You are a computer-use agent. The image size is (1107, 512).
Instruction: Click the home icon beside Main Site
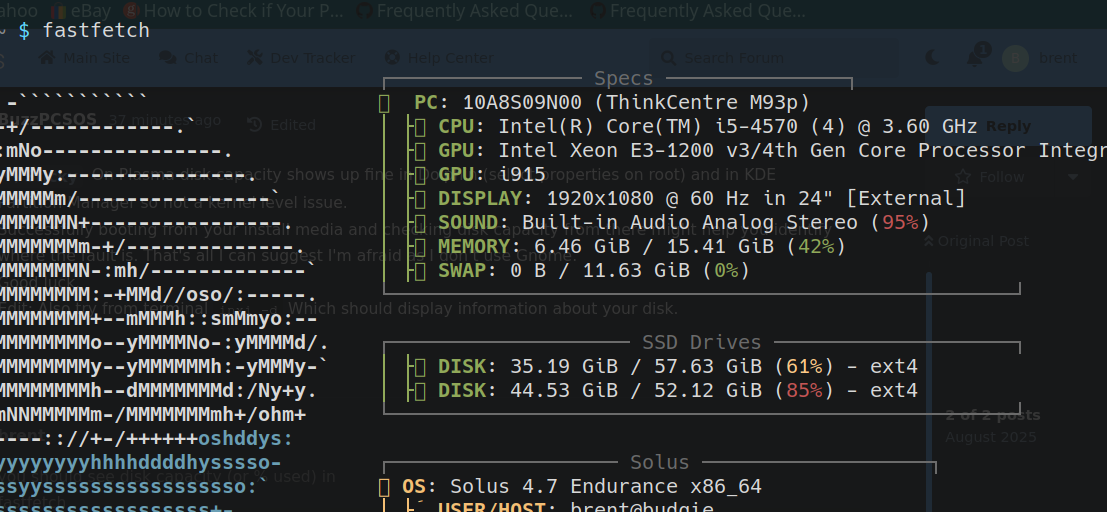tap(47, 58)
